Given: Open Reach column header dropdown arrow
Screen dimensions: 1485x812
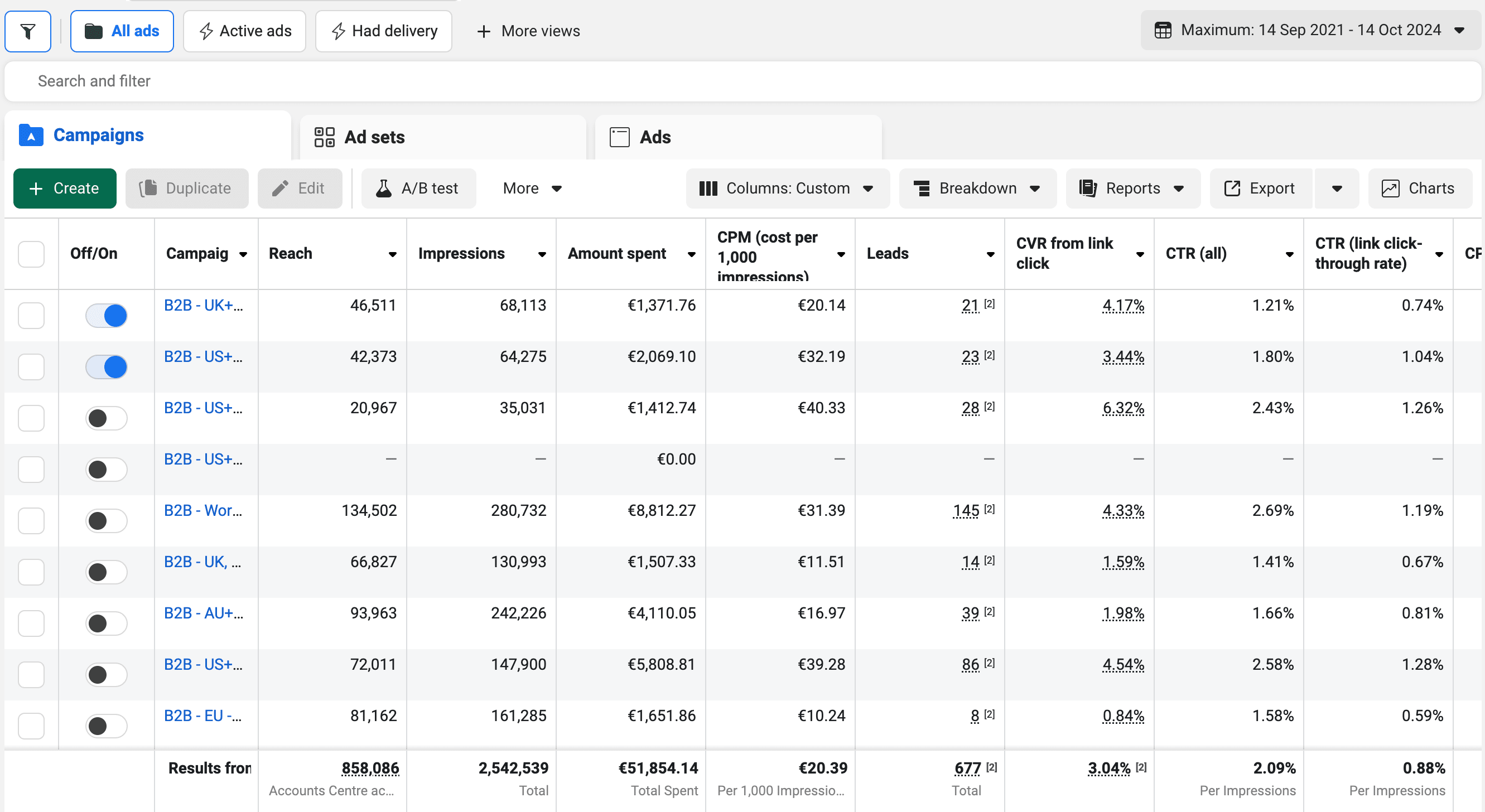Looking at the screenshot, I should pyautogui.click(x=393, y=254).
